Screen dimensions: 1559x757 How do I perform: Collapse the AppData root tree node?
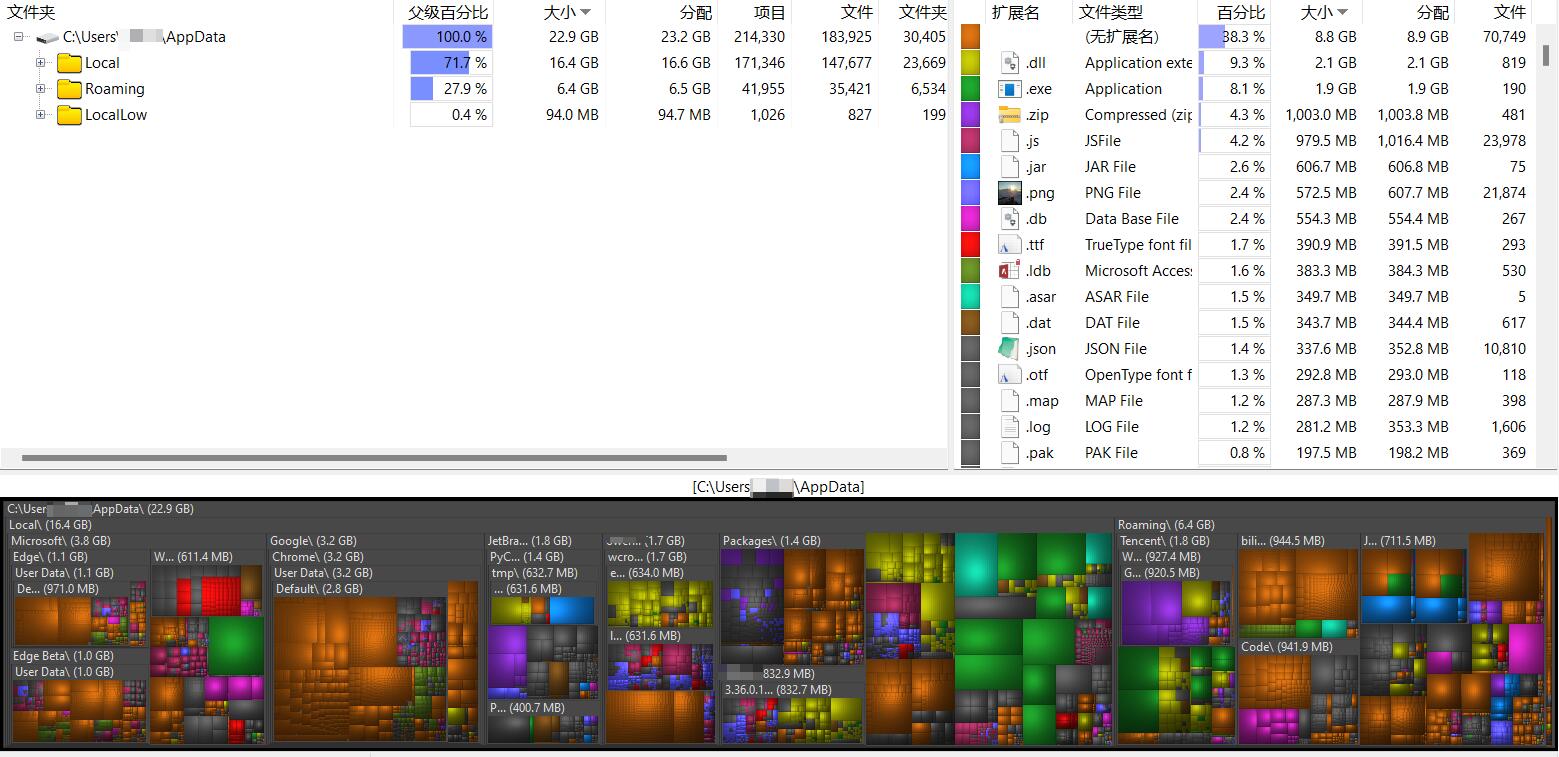point(19,37)
